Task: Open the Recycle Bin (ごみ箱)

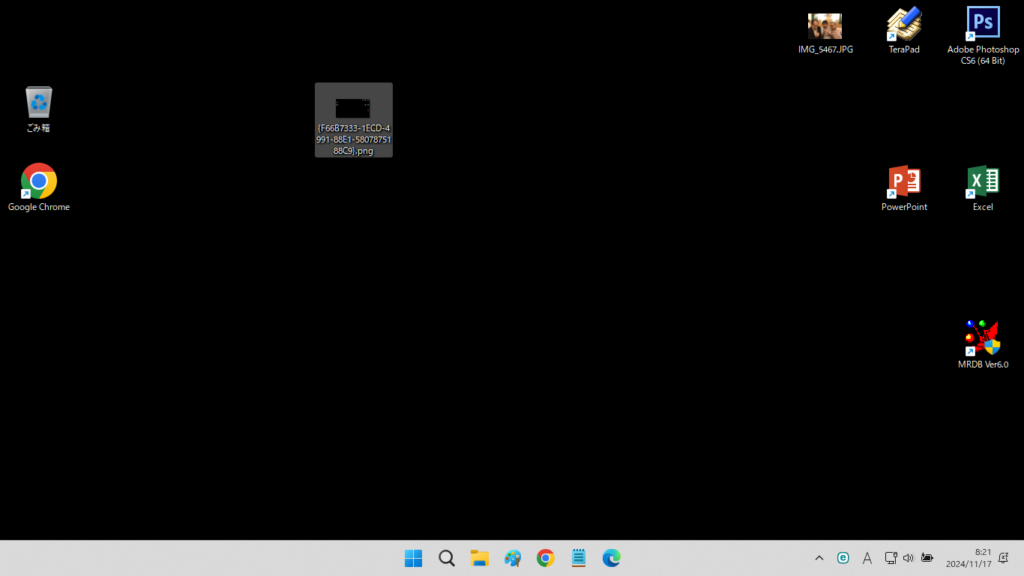Action: 38,103
